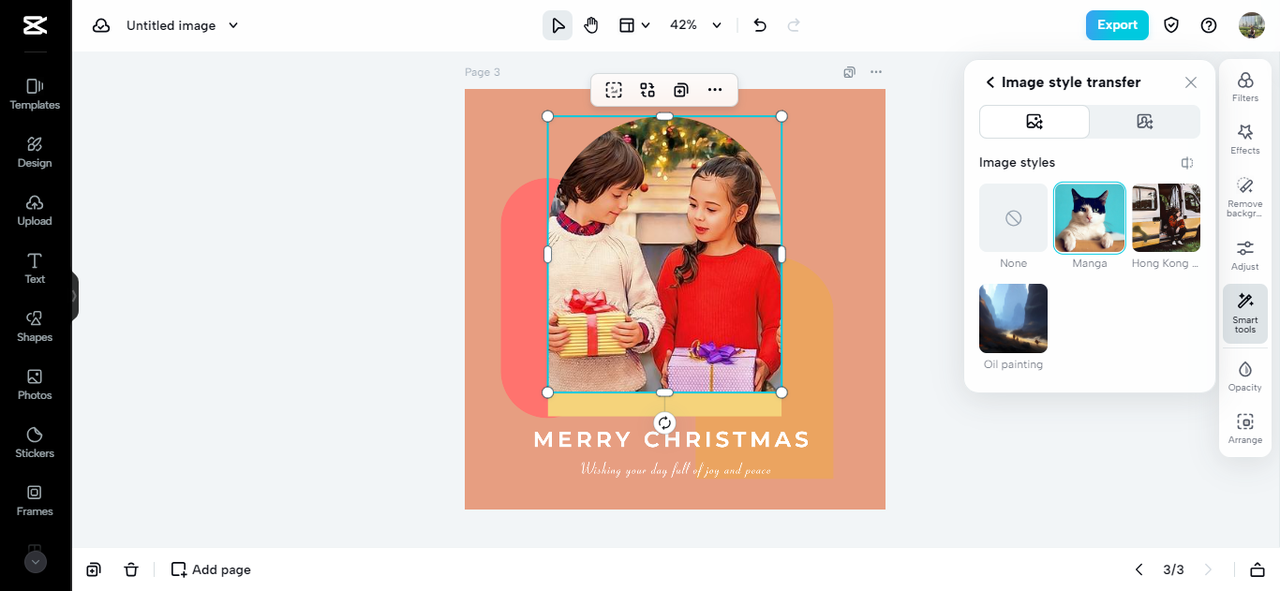The height and width of the screenshot is (591, 1280).
Task: Open the Opacity control
Action: tap(1245, 376)
